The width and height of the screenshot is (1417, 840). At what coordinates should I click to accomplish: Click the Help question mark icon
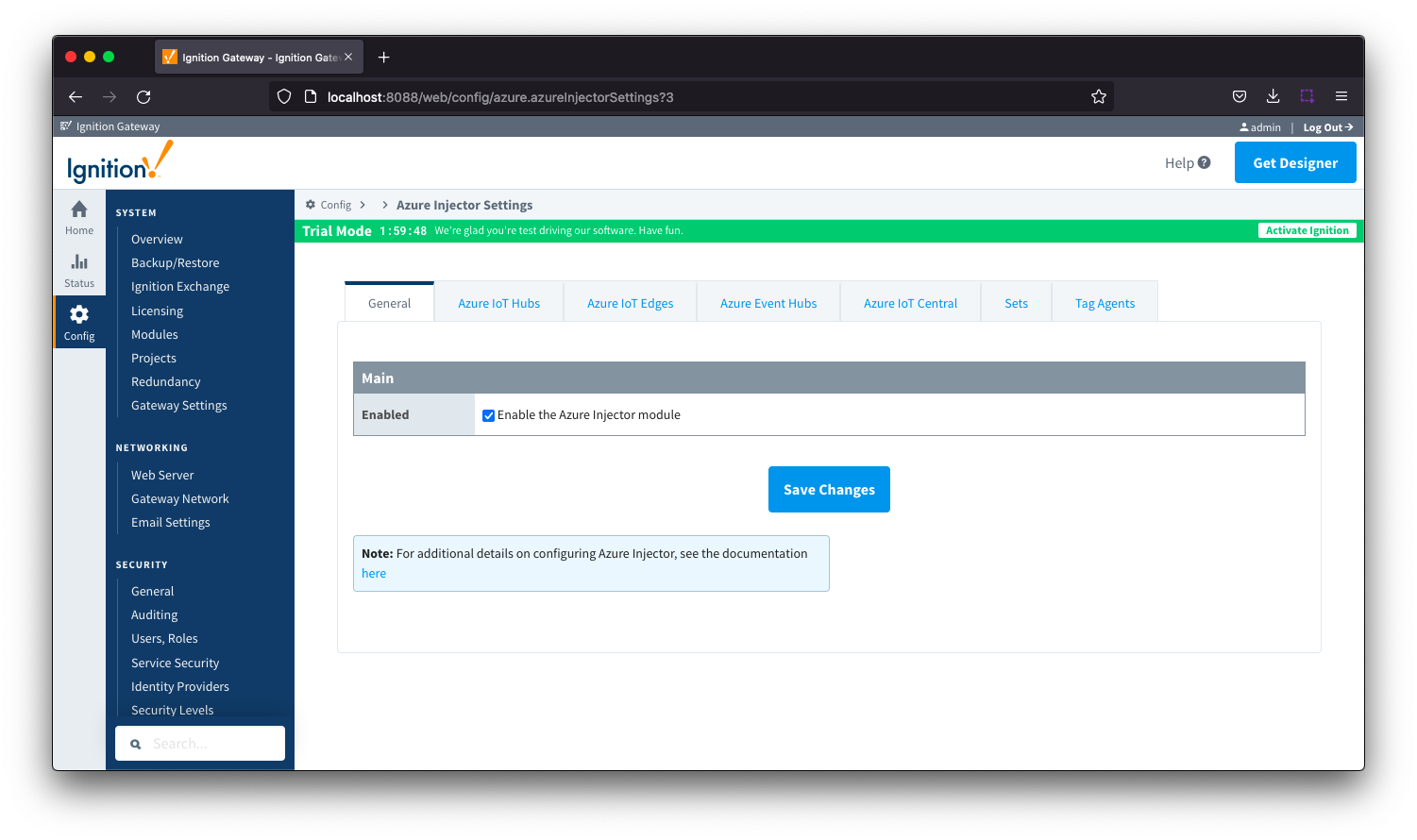[x=1204, y=162]
